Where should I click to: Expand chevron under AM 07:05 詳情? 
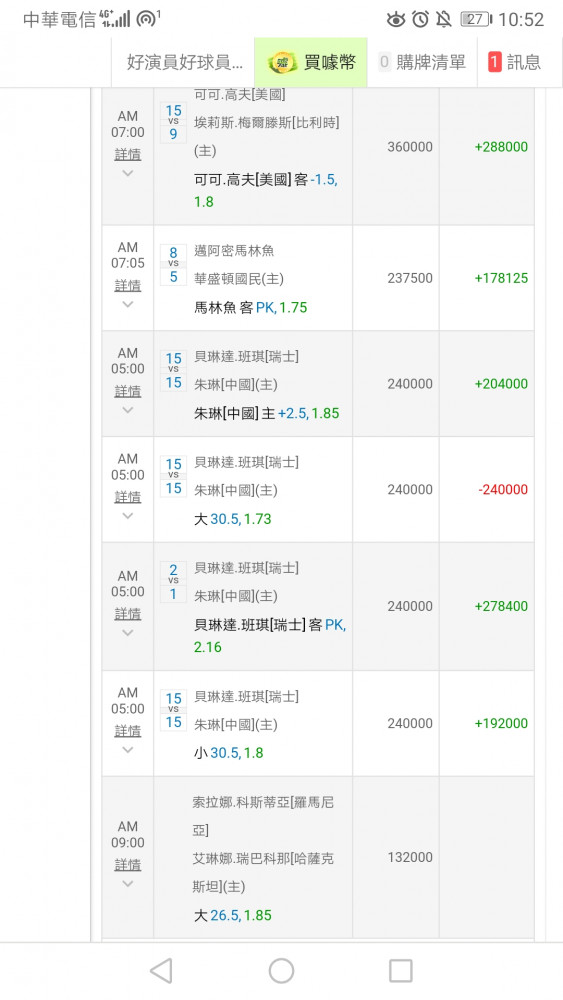tap(128, 304)
